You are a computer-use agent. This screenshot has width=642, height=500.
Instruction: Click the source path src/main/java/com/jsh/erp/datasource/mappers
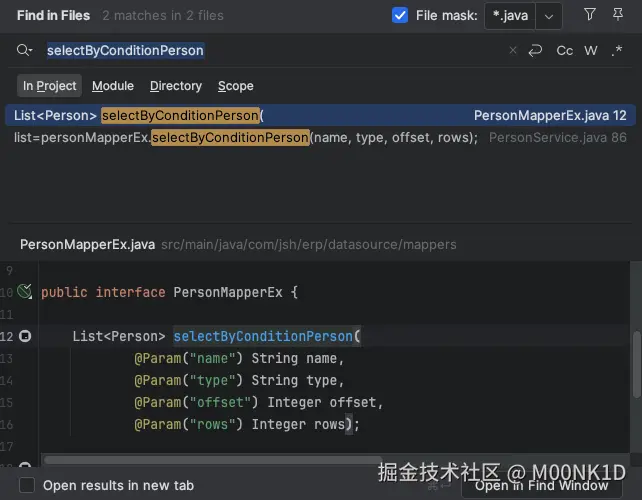(309, 244)
